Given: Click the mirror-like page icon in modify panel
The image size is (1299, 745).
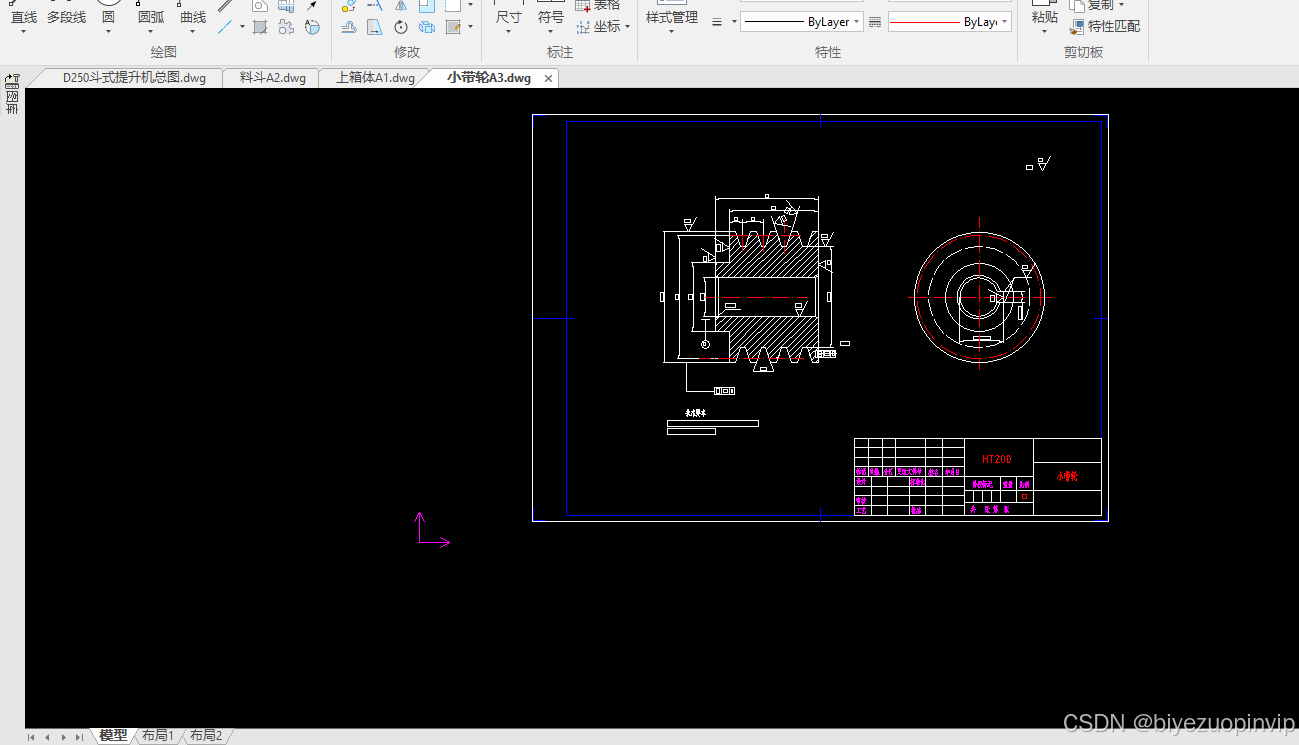Looking at the screenshot, I should click(374, 27).
